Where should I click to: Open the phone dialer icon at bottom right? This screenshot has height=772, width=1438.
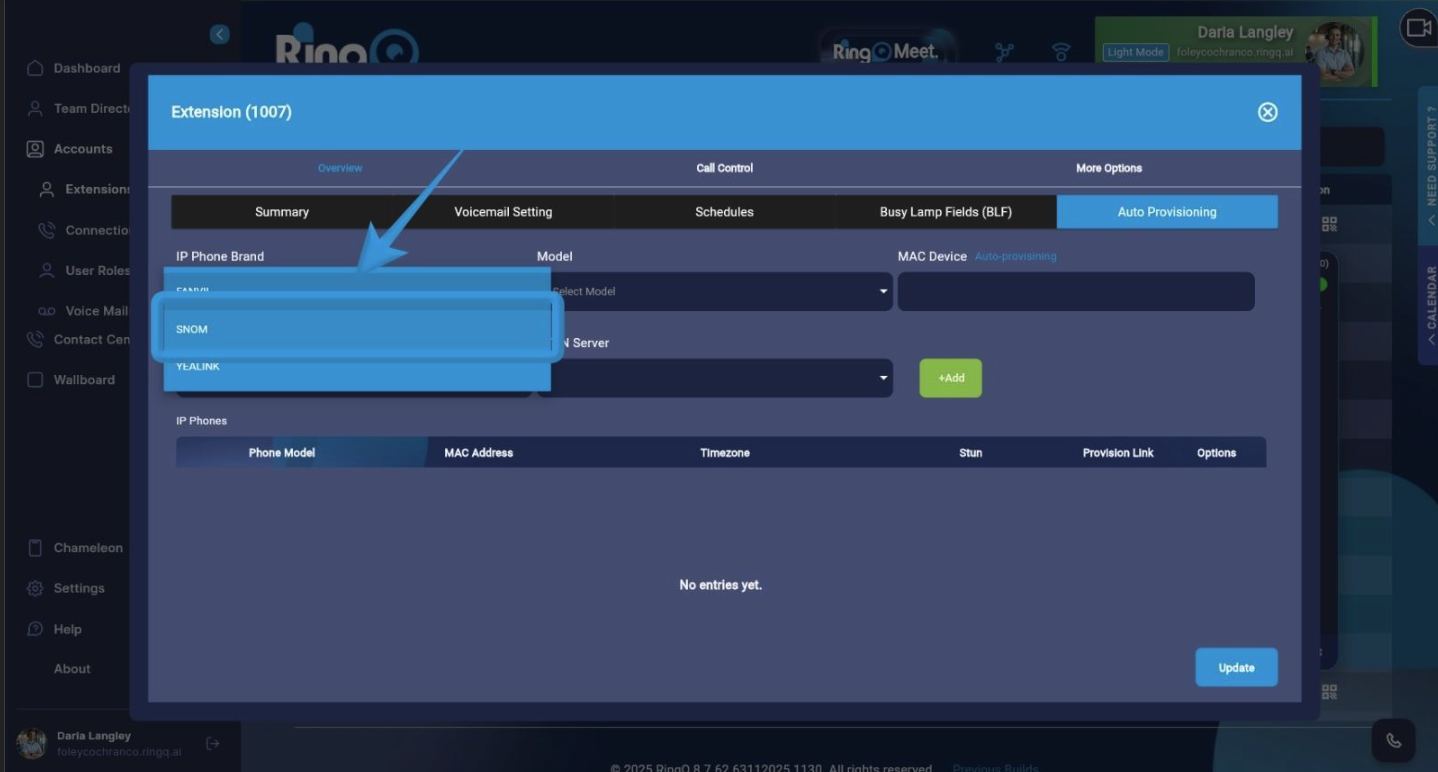coord(1393,740)
